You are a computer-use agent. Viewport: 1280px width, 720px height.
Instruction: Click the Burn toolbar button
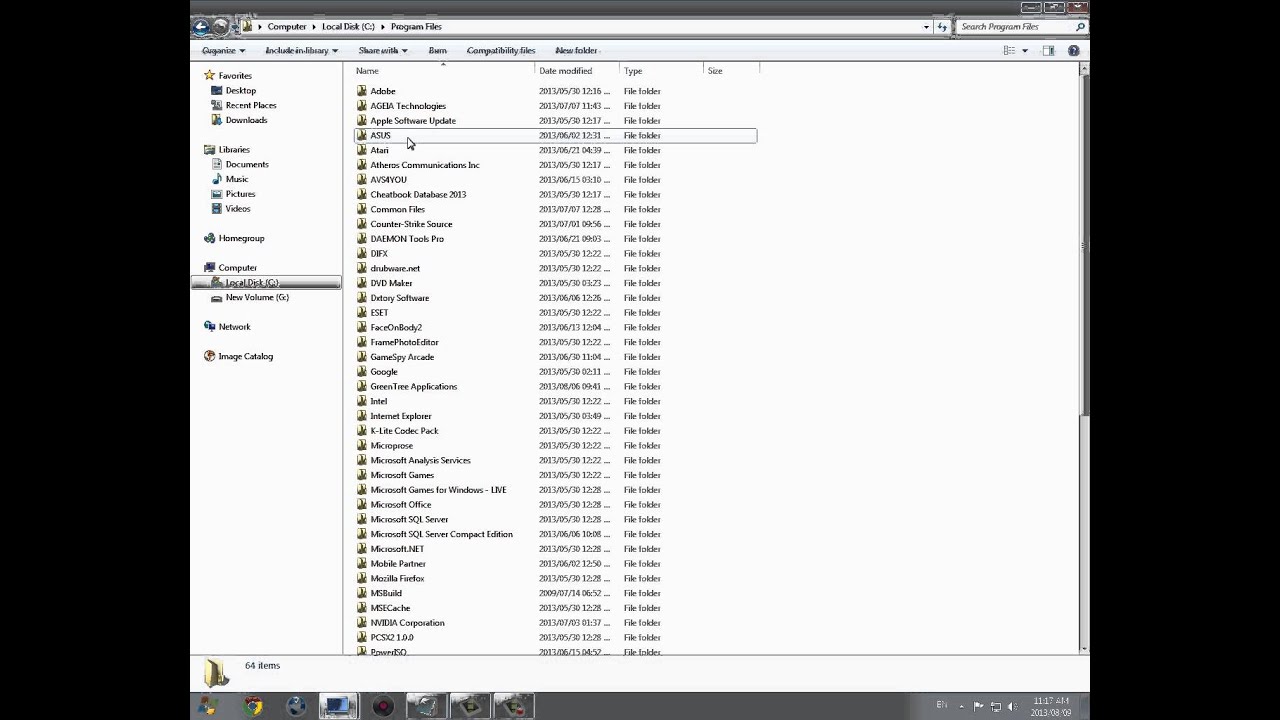pyautogui.click(x=437, y=50)
